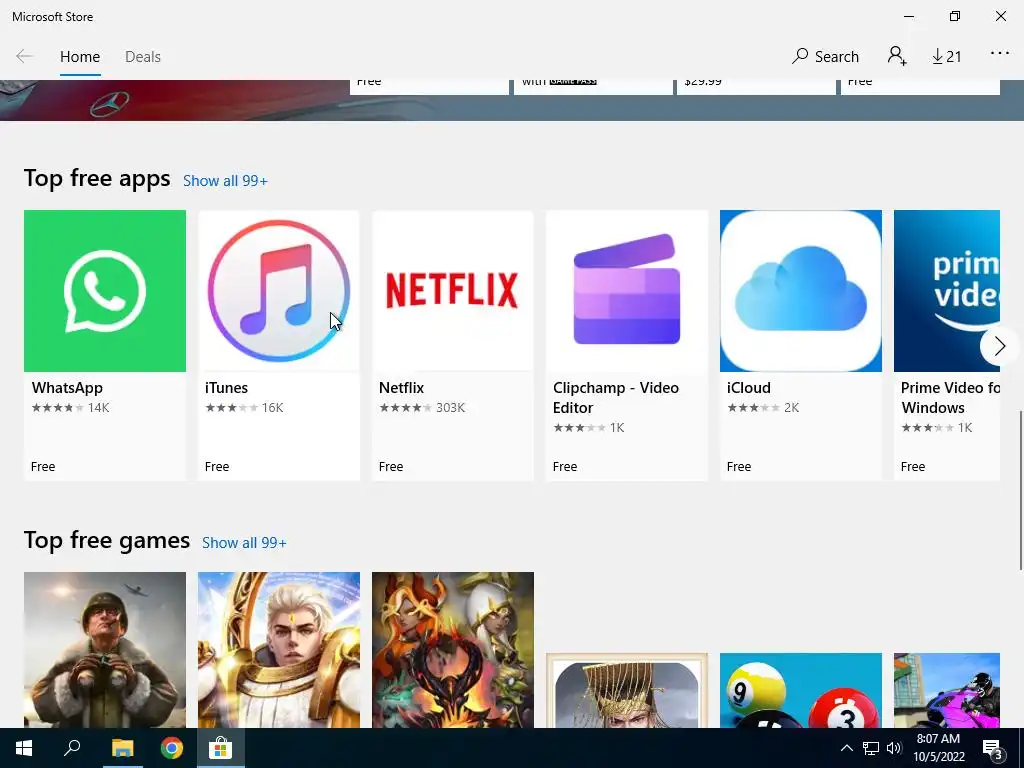Screen dimensions: 1024x768
Task: Open the emperor portrait game thumbnail
Action: coord(627,690)
